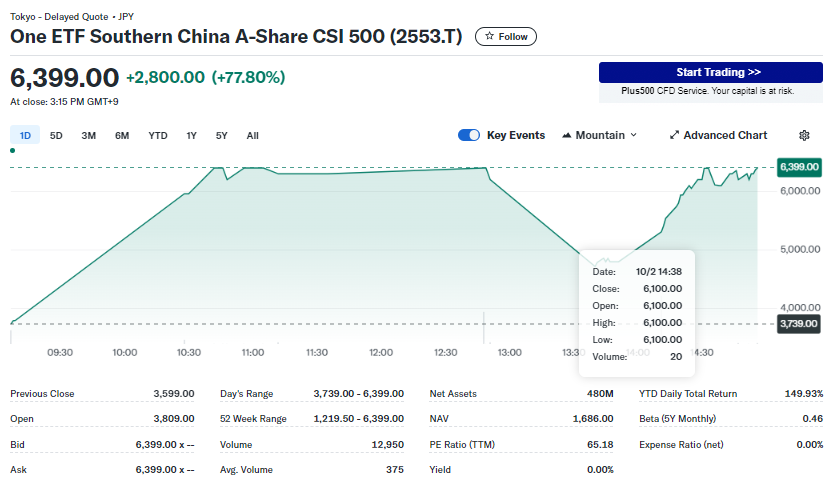Click the star icon in Follow button
This screenshot has width=836, height=483.
[x=489, y=36]
